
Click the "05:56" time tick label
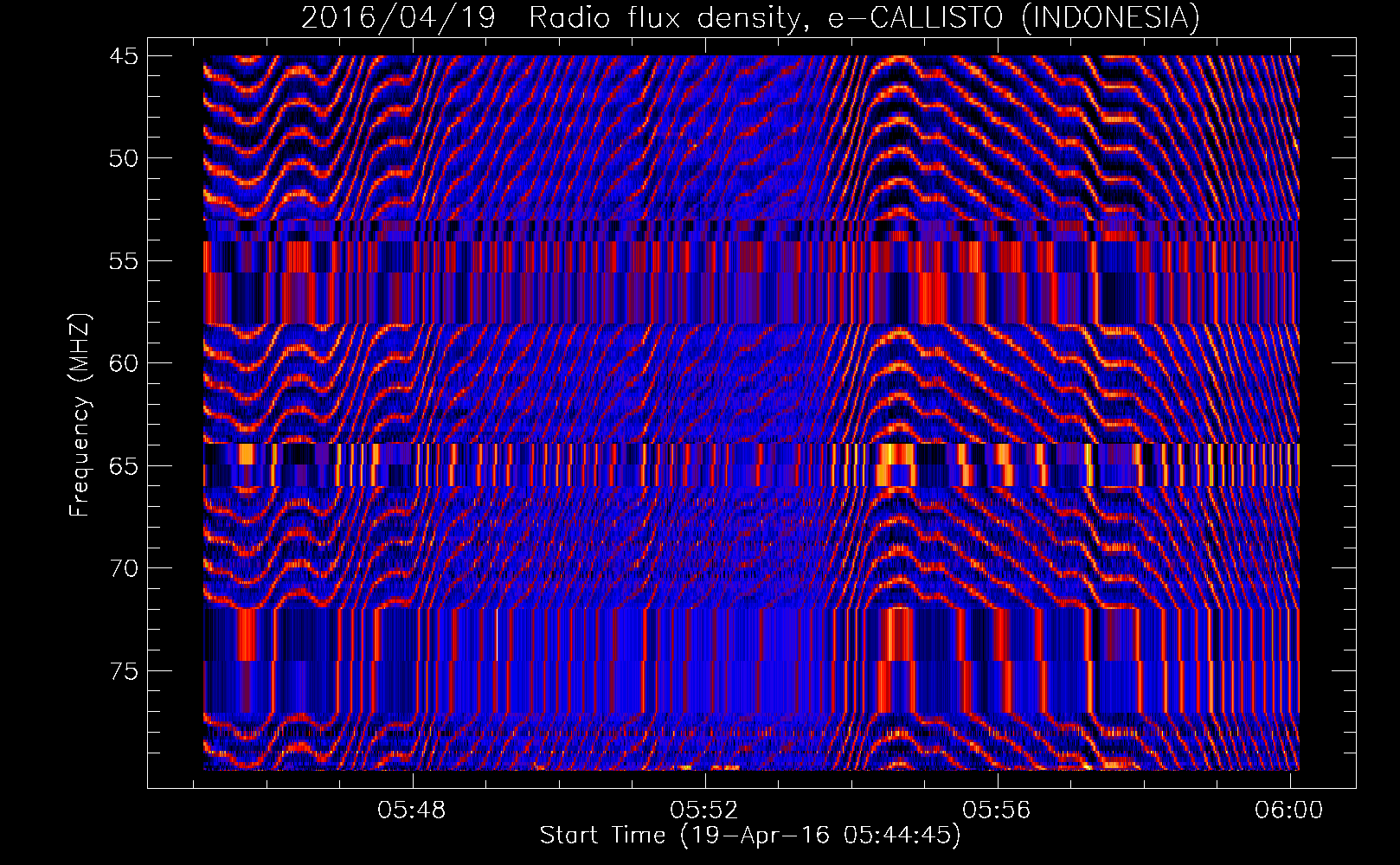tap(997, 810)
